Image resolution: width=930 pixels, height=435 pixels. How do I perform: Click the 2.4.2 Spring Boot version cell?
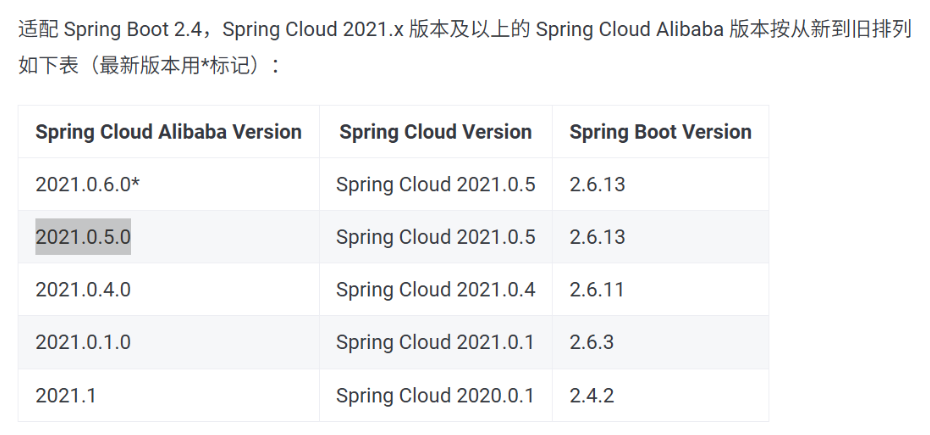(660, 395)
